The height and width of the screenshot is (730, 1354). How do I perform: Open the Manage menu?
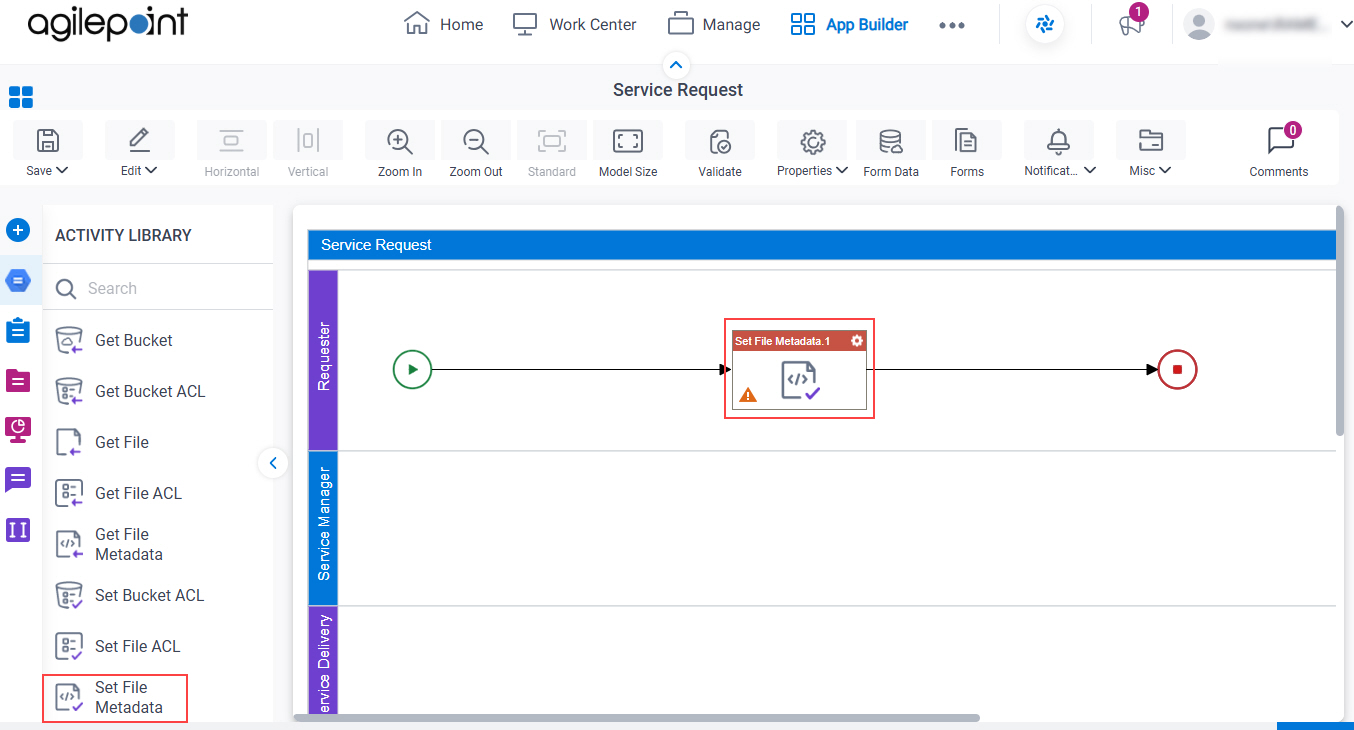(x=714, y=24)
